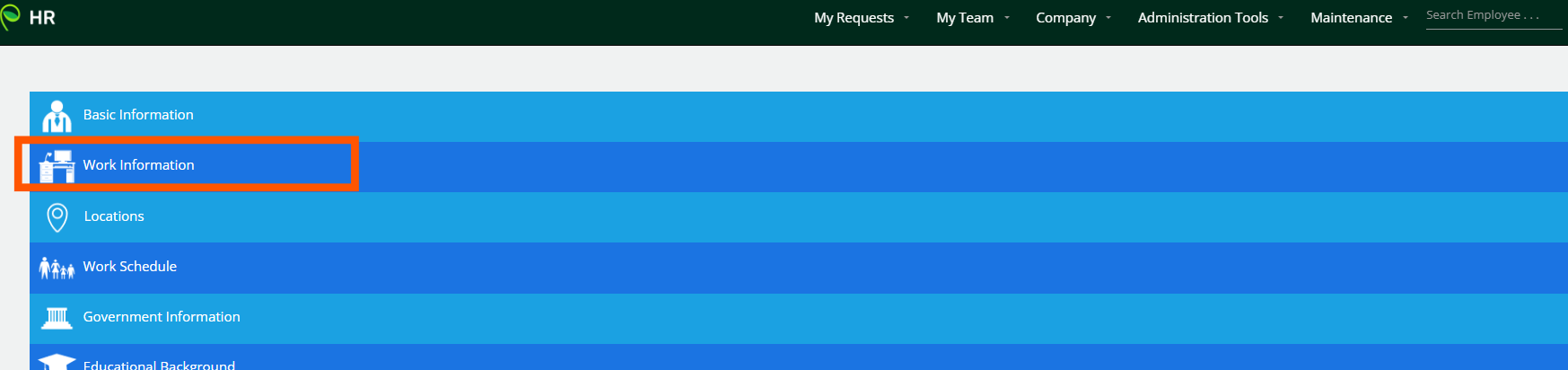The width and height of the screenshot is (1568, 370).
Task: Click the HR text in header
Action: point(42,18)
